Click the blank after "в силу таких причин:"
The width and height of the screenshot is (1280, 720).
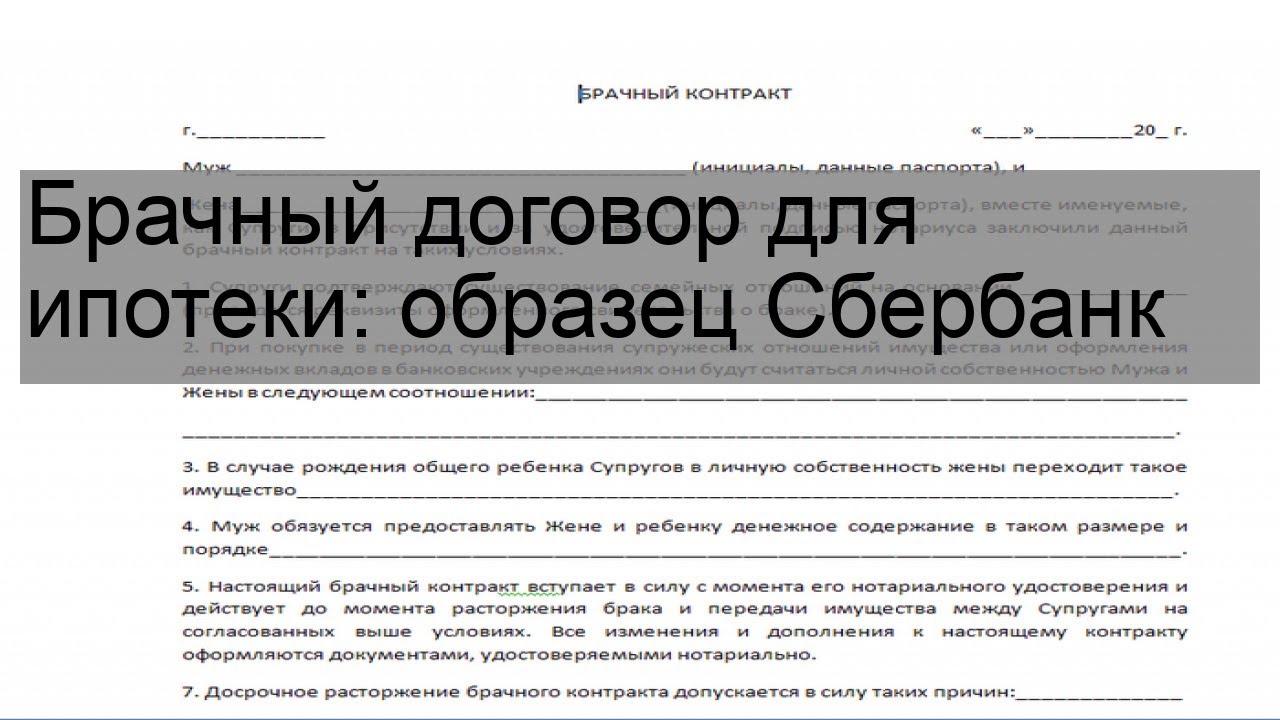click(1098, 696)
